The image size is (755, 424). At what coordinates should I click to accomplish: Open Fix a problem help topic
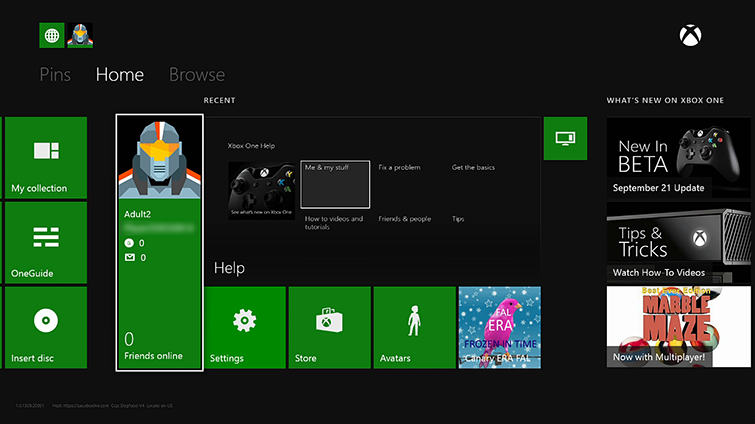(399, 167)
